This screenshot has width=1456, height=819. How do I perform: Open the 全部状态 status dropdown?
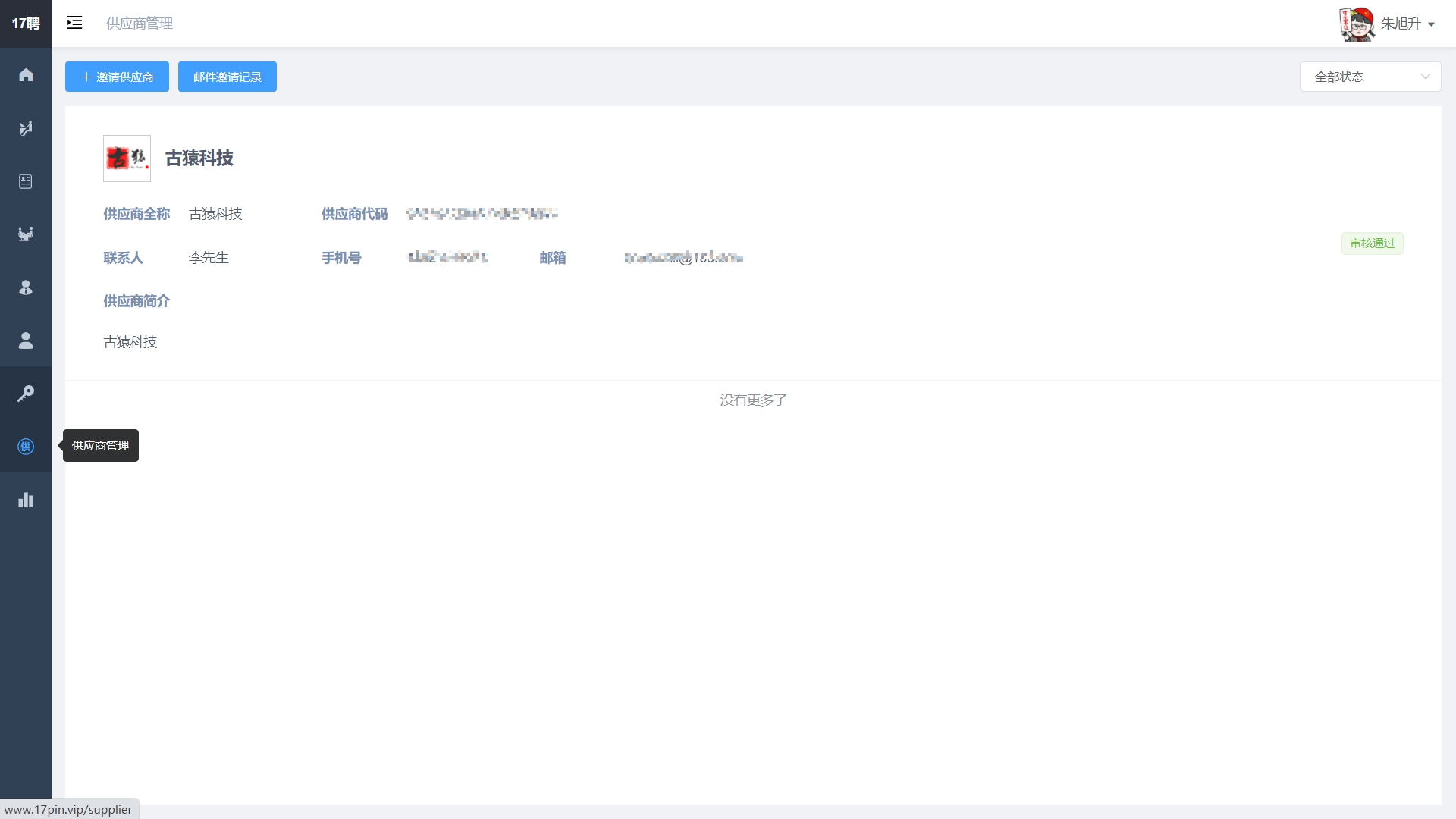[1370, 77]
